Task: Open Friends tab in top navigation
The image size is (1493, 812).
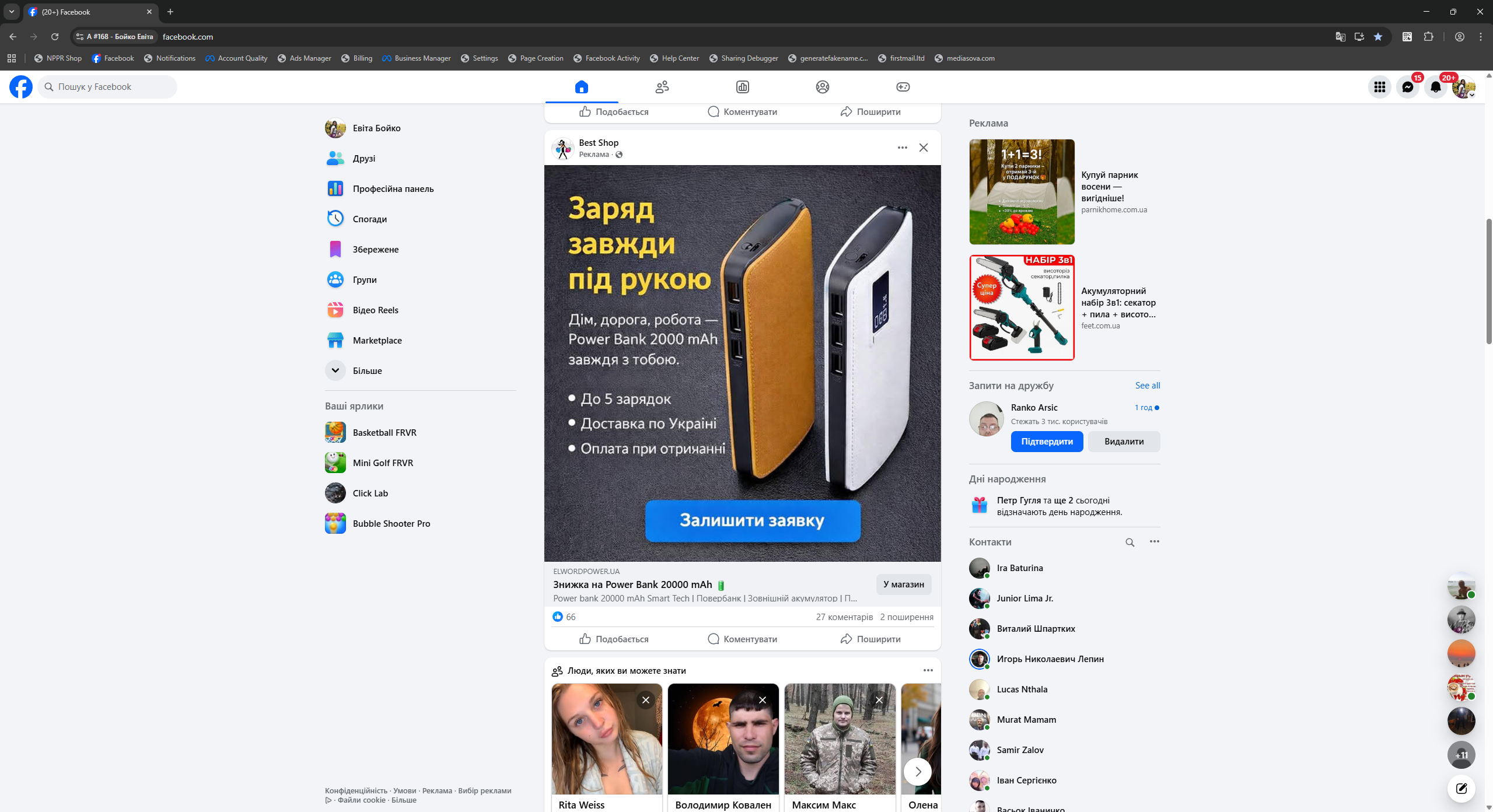Action: pos(662,87)
